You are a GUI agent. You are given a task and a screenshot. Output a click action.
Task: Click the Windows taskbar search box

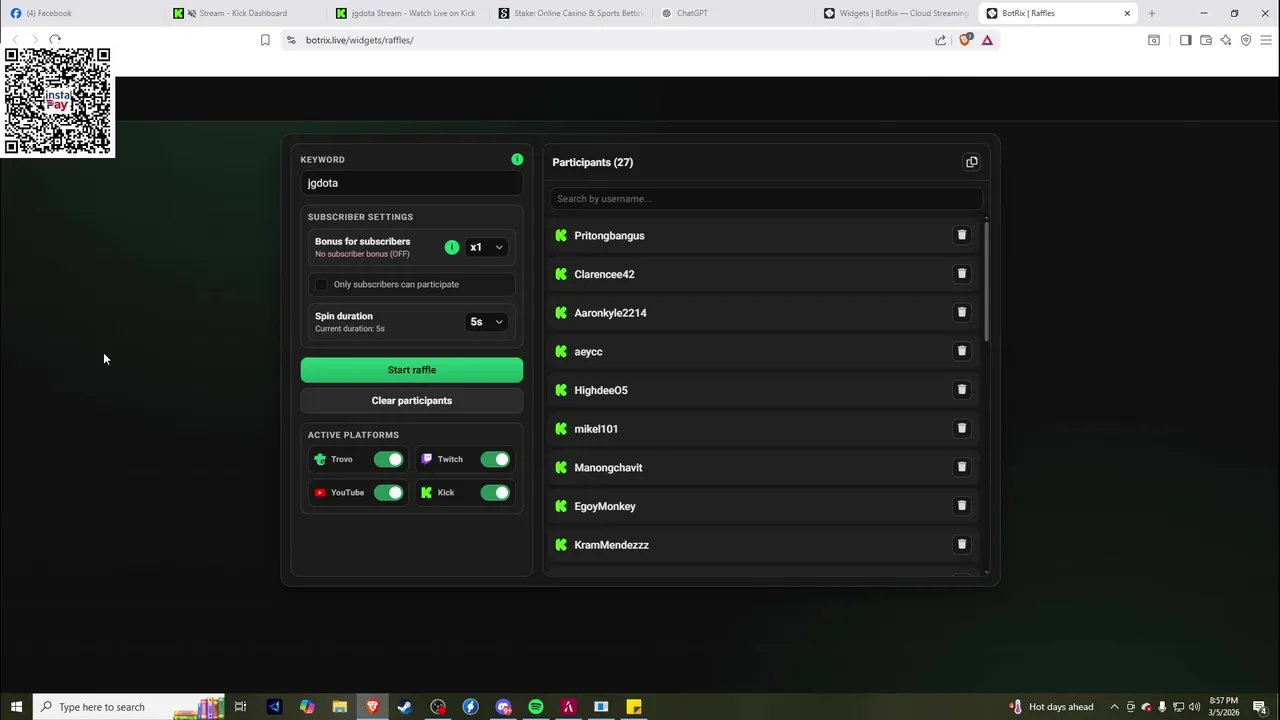click(x=128, y=707)
